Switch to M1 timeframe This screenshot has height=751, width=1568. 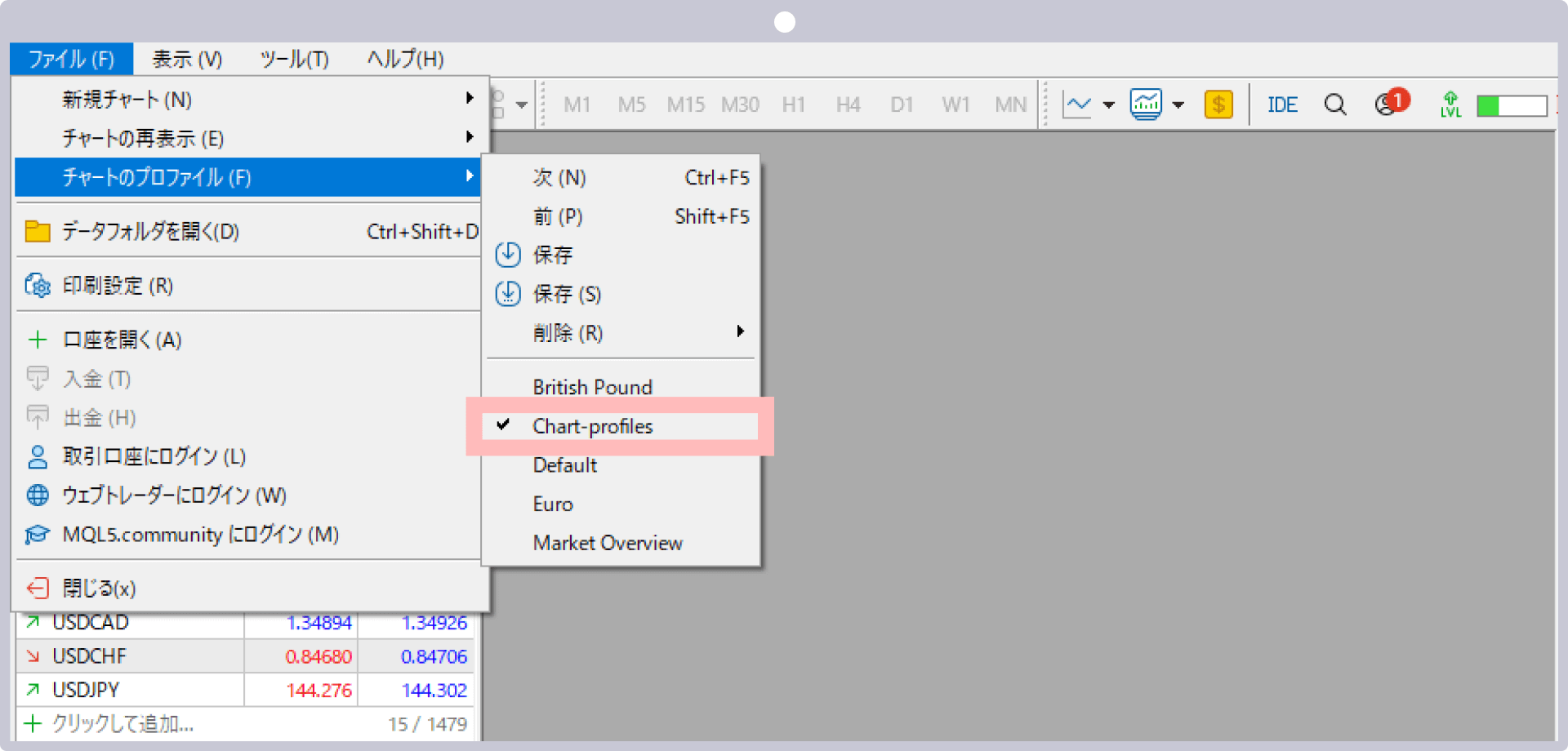point(577,104)
